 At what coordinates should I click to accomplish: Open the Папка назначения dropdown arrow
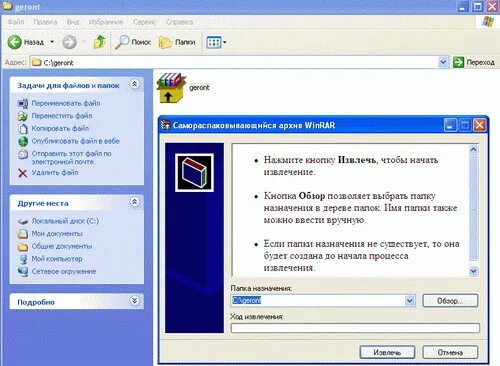coord(410,301)
